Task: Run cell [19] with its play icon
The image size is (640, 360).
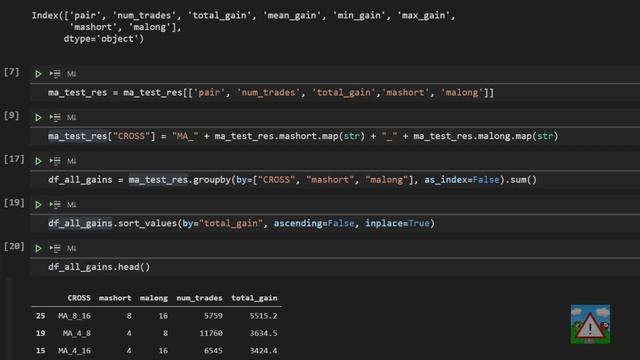Action: pos(38,205)
